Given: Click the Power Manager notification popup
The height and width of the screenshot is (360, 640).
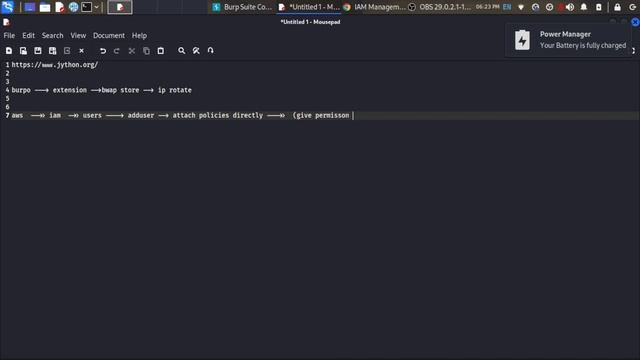Looking at the screenshot, I should click(x=568, y=40).
